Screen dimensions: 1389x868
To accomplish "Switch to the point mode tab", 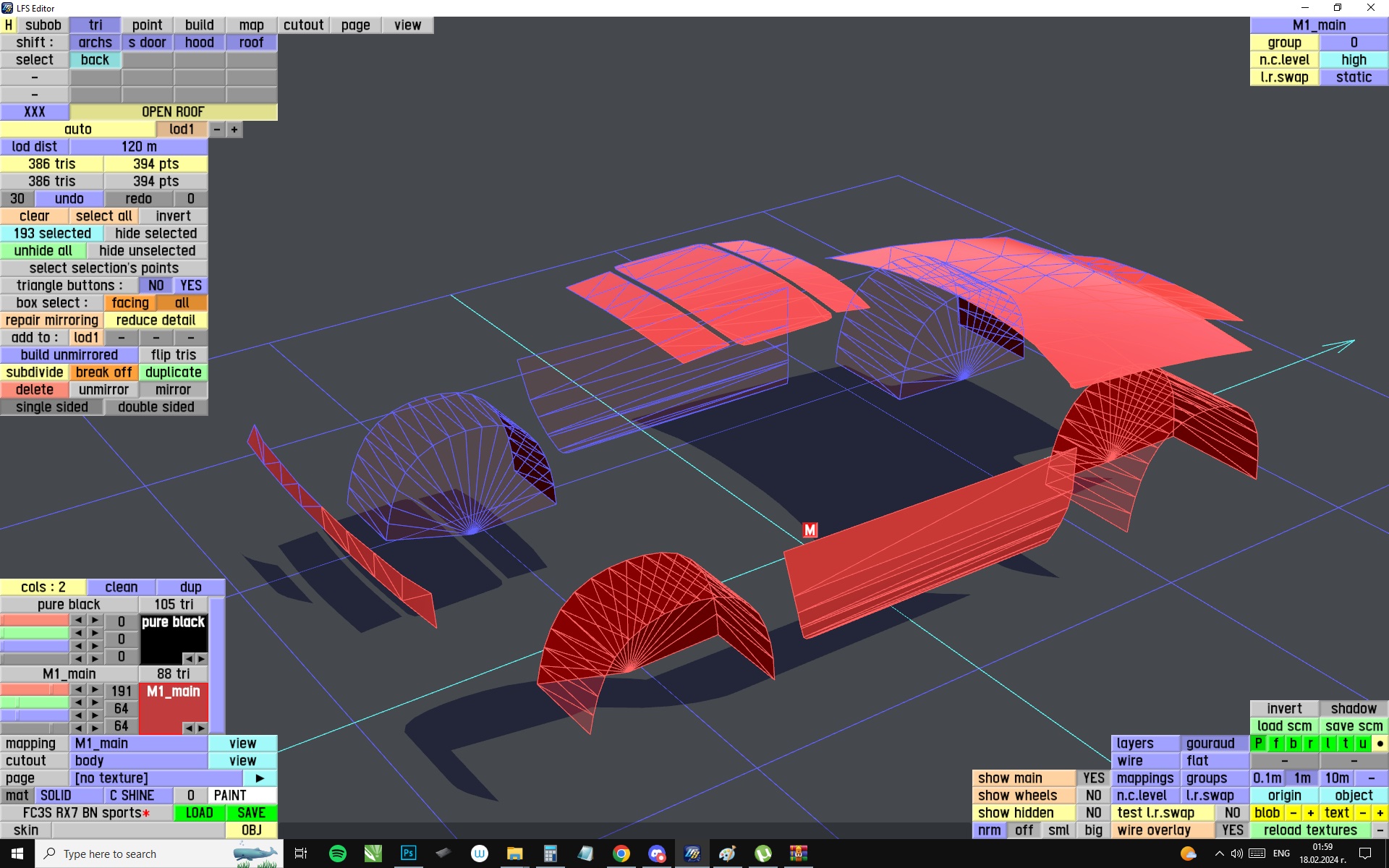I will 147,25.
